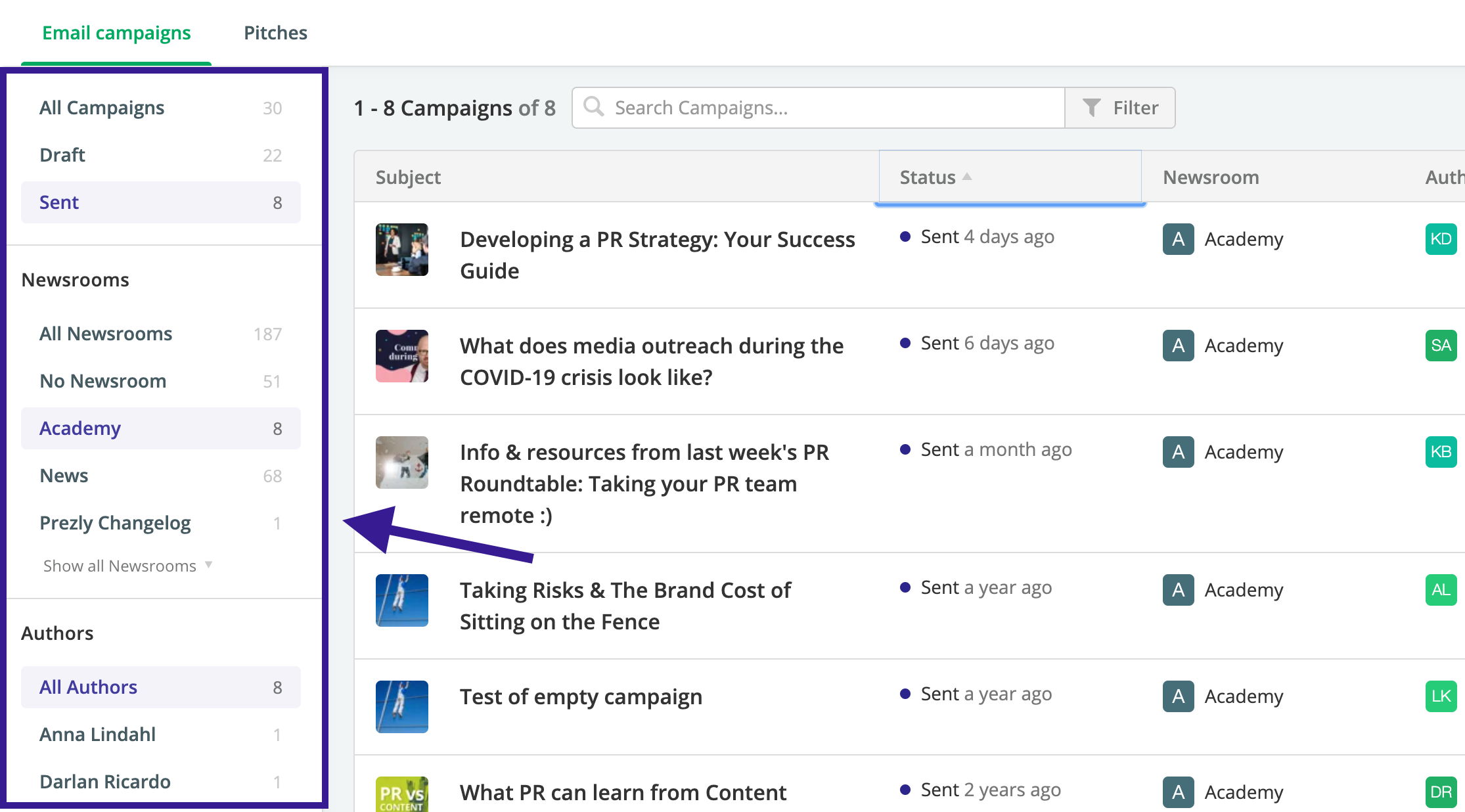Viewport: 1465px width, 812px height.
Task: Click the KD author avatar in PR Strategy row
Action: coord(1441,239)
